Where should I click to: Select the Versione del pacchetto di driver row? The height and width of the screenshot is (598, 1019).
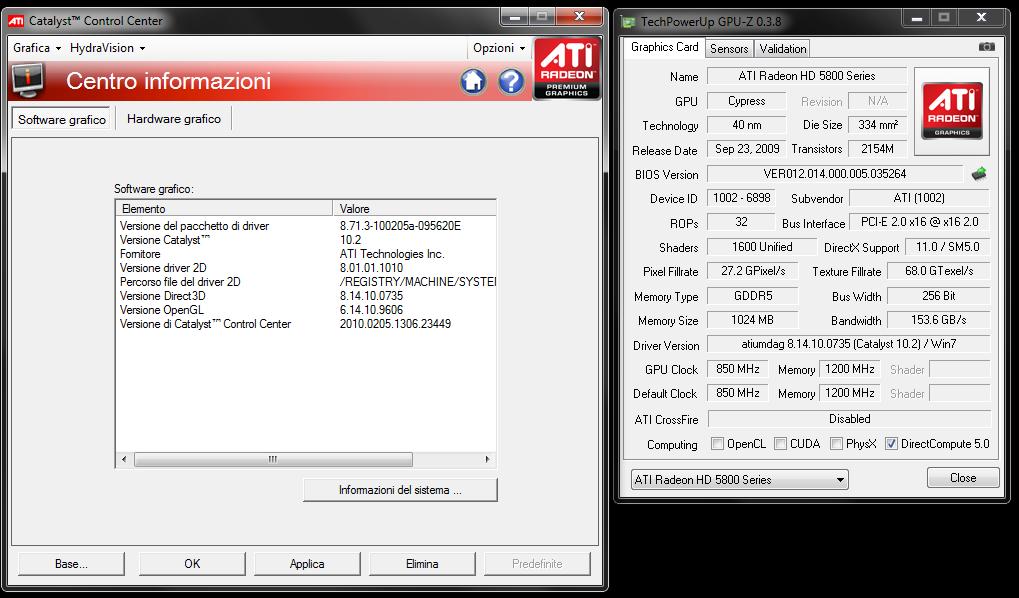[306, 226]
